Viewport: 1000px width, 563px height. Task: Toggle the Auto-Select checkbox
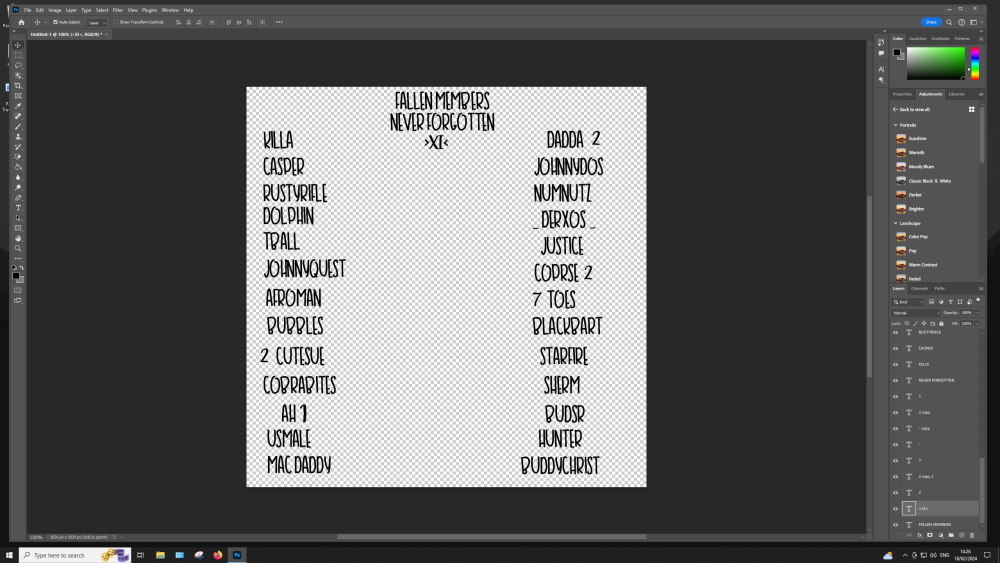pyautogui.click(x=55, y=22)
